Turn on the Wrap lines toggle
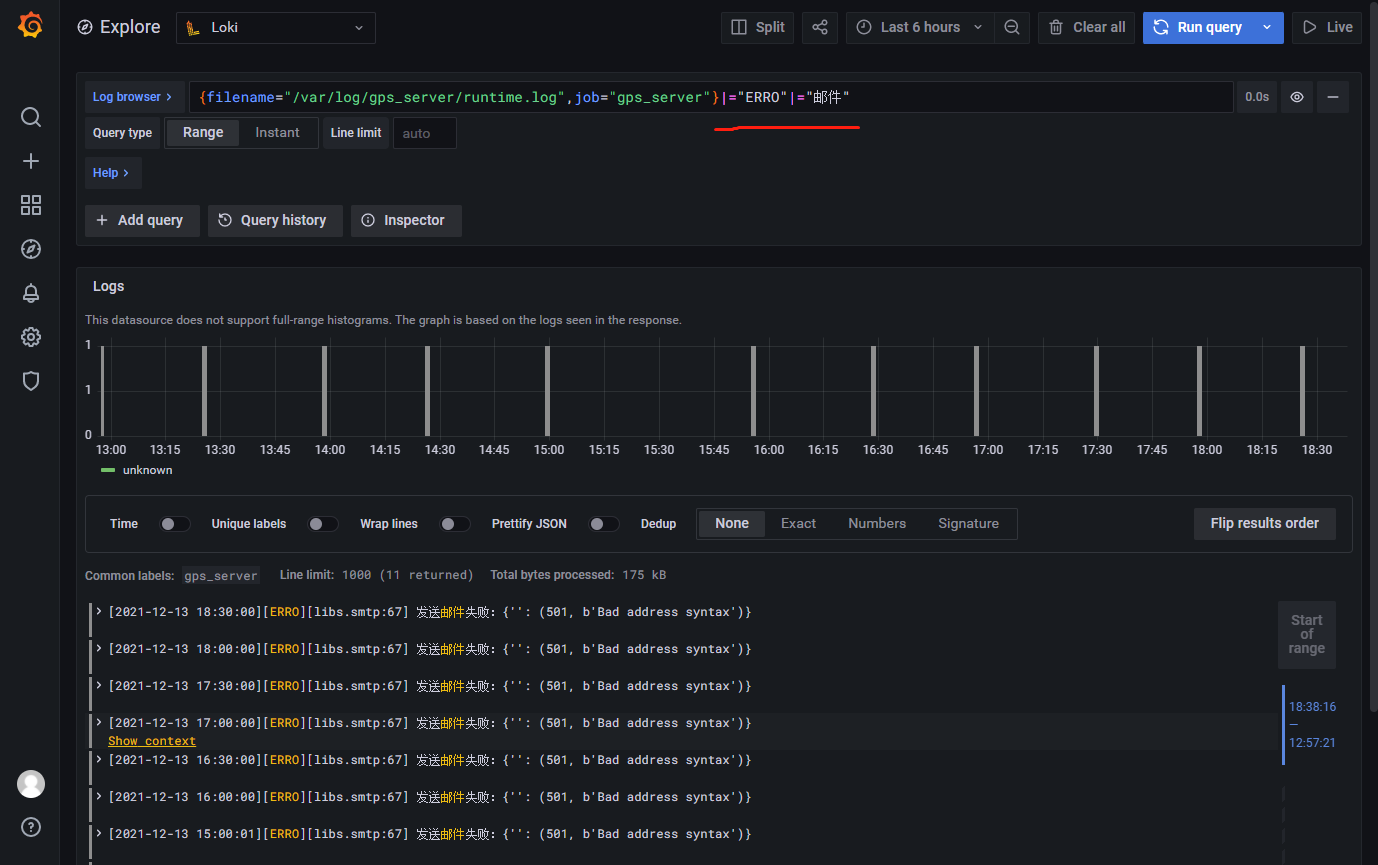Viewport: 1378px width, 865px height. [455, 524]
